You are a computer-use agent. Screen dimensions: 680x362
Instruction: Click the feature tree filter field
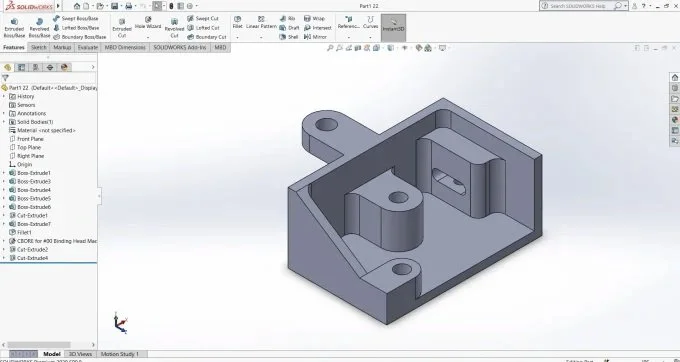point(49,78)
